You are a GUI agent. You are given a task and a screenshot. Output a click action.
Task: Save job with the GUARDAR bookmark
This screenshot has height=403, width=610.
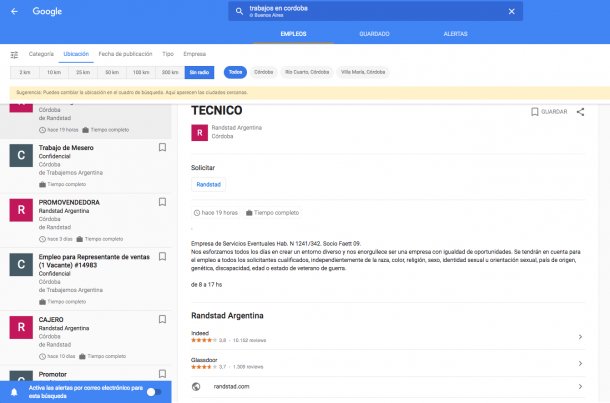pyautogui.click(x=548, y=112)
